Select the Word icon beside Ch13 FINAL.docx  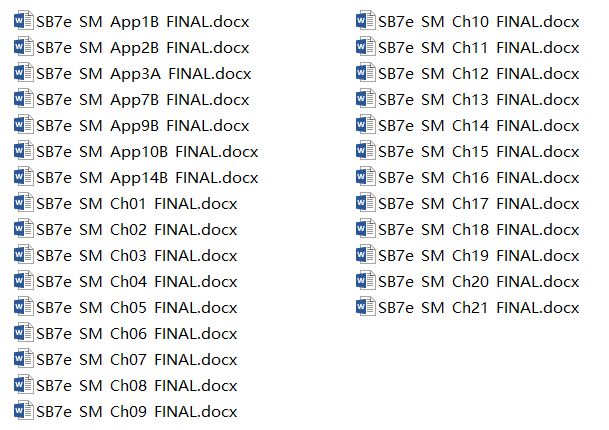pyautogui.click(x=365, y=99)
